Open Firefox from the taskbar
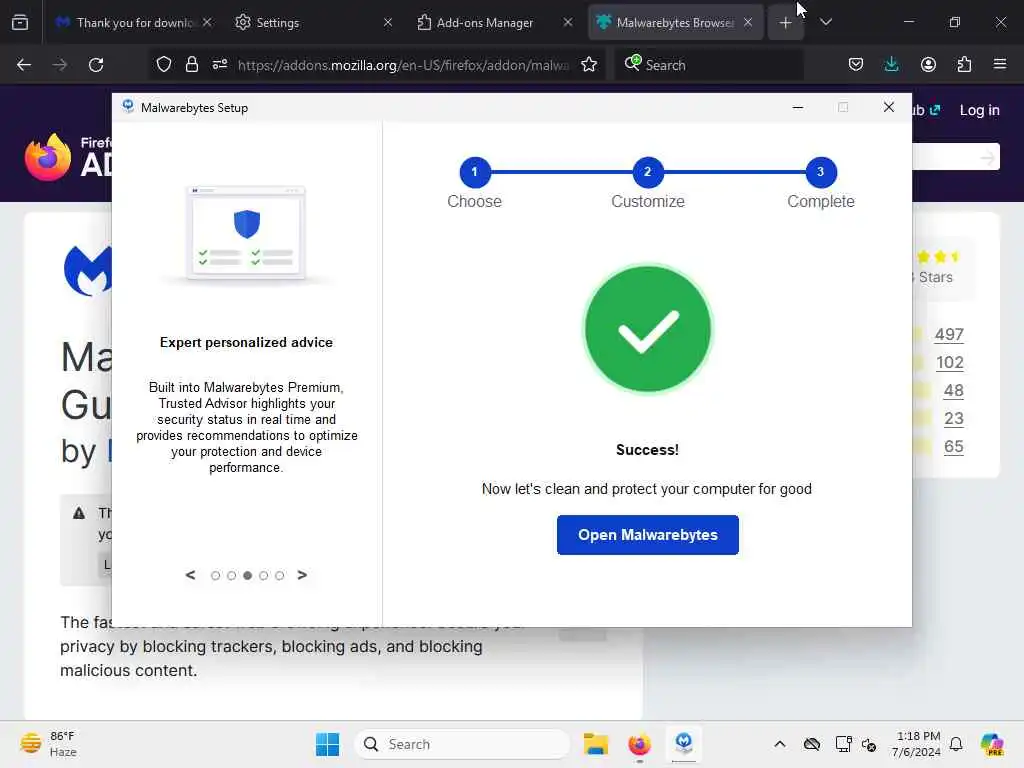This screenshot has width=1024, height=768. pos(639,744)
